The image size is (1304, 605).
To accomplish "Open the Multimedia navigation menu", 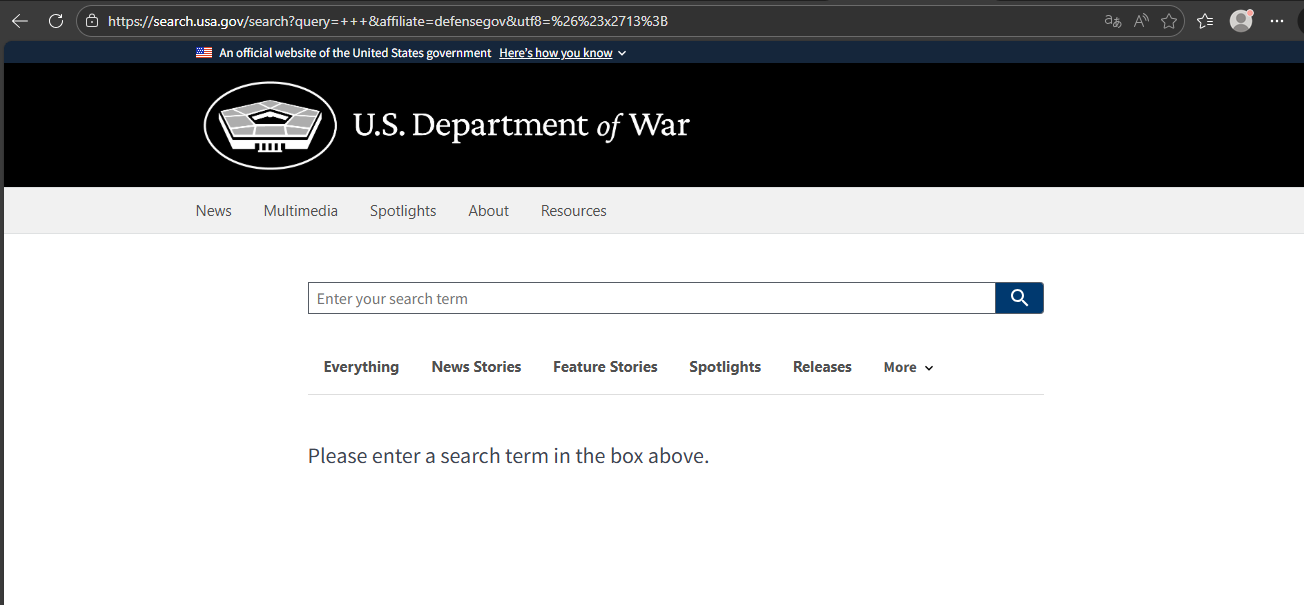I will [x=301, y=211].
